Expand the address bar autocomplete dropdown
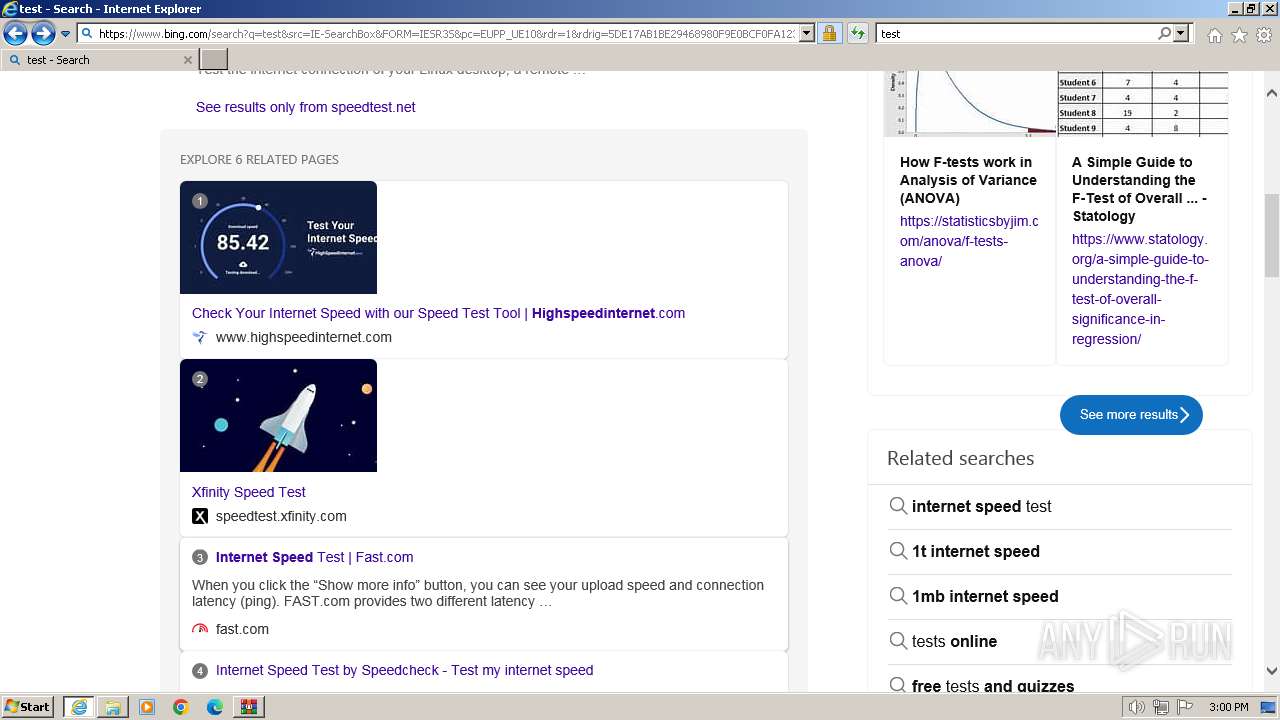The image size is (1280, 720). point(807,33)
